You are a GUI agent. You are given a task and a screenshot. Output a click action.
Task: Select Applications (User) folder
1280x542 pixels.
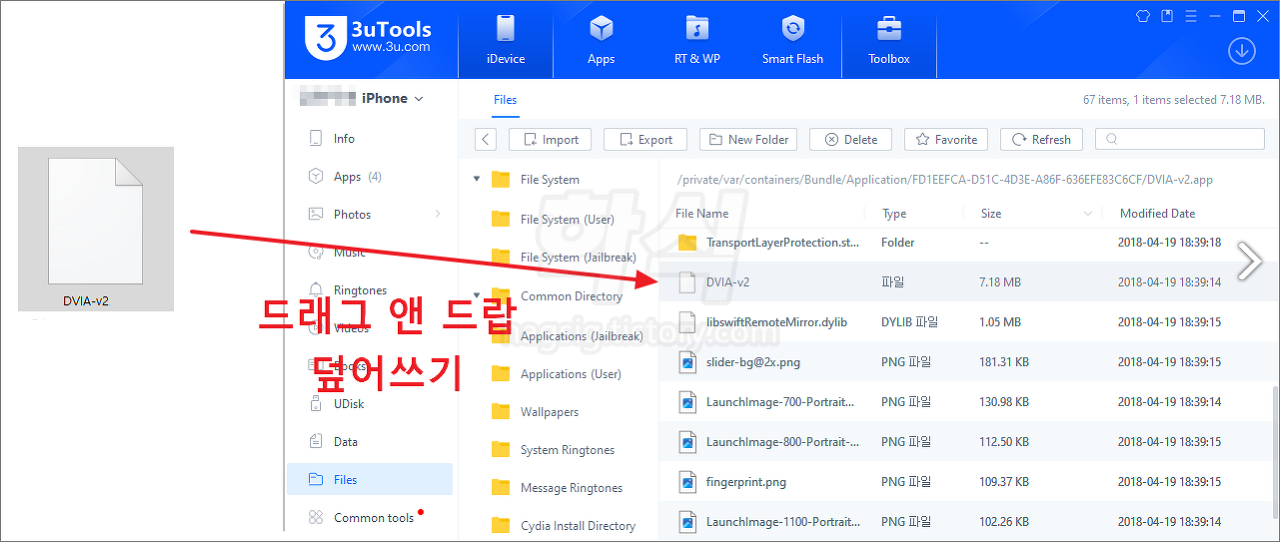click(x=570, y=374)
